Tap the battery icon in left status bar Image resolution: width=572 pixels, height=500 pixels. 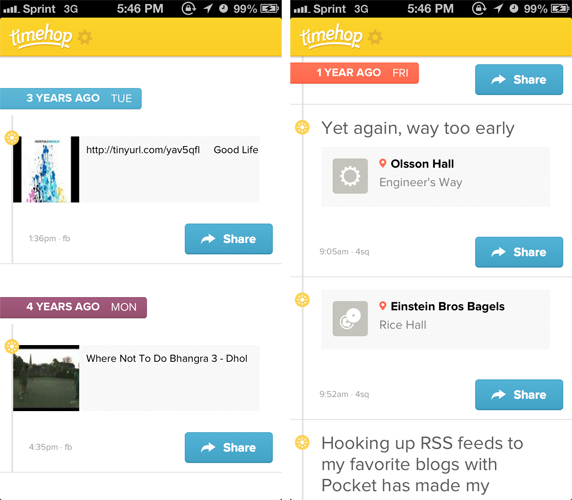click(x=269, y=8)
